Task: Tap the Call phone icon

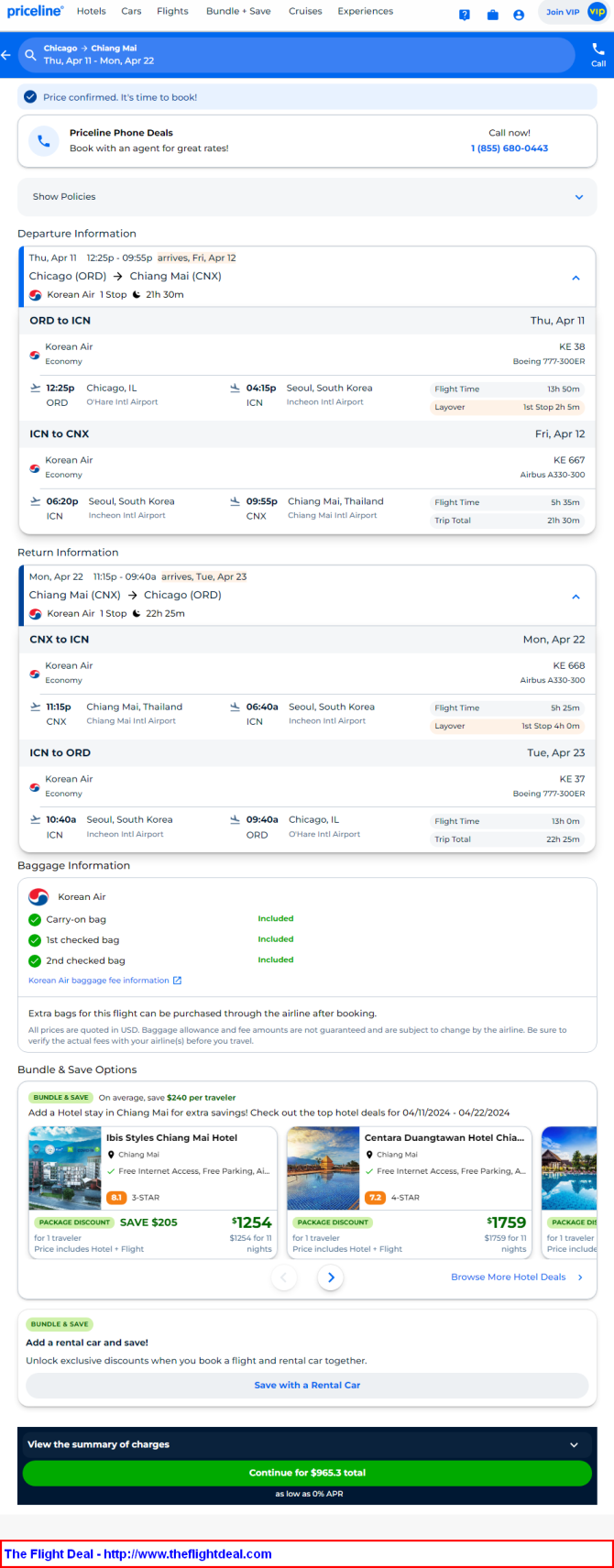Action: point(598,49)
